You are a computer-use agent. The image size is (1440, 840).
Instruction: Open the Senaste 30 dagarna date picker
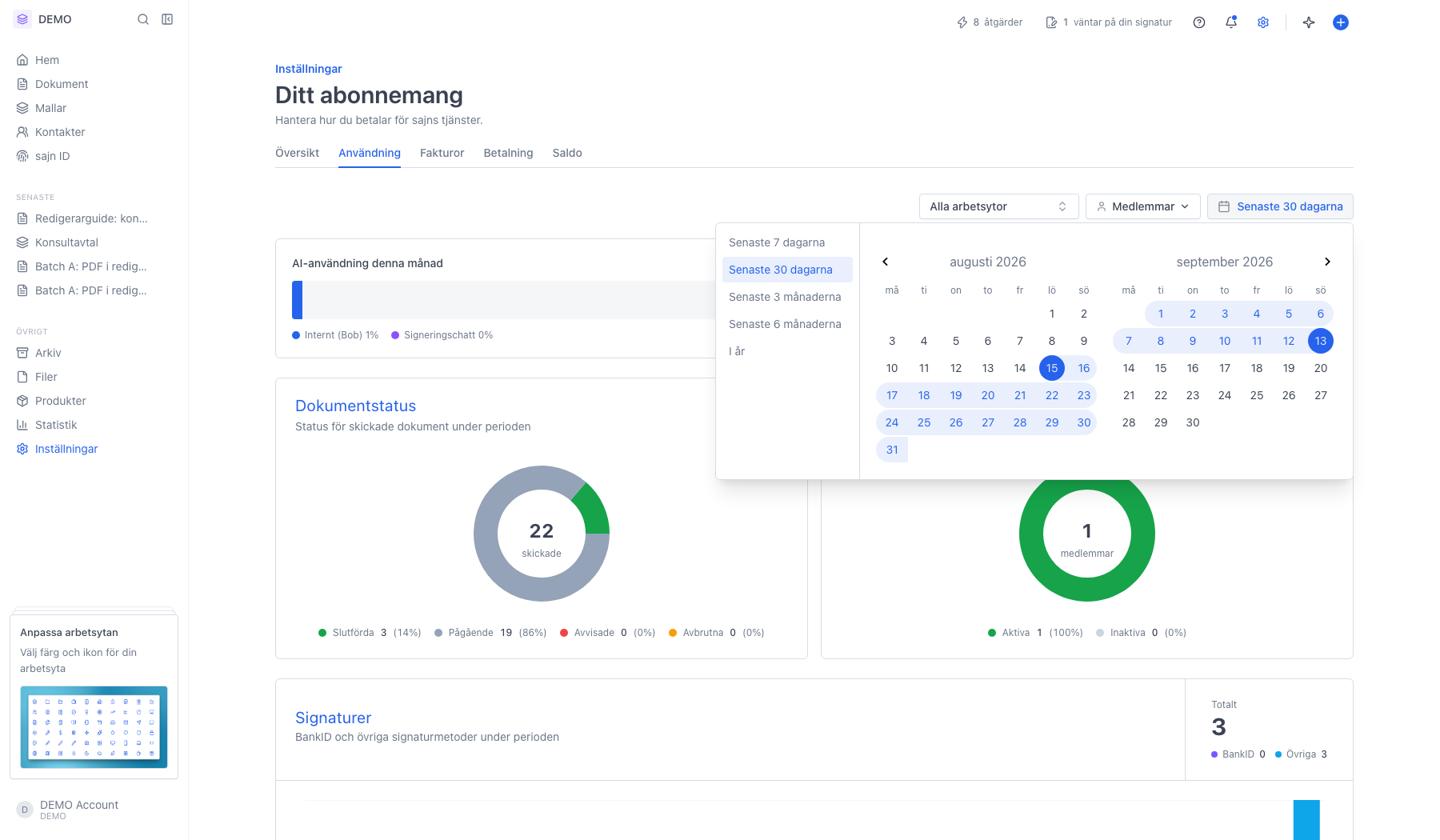(x=1280, y=206)
